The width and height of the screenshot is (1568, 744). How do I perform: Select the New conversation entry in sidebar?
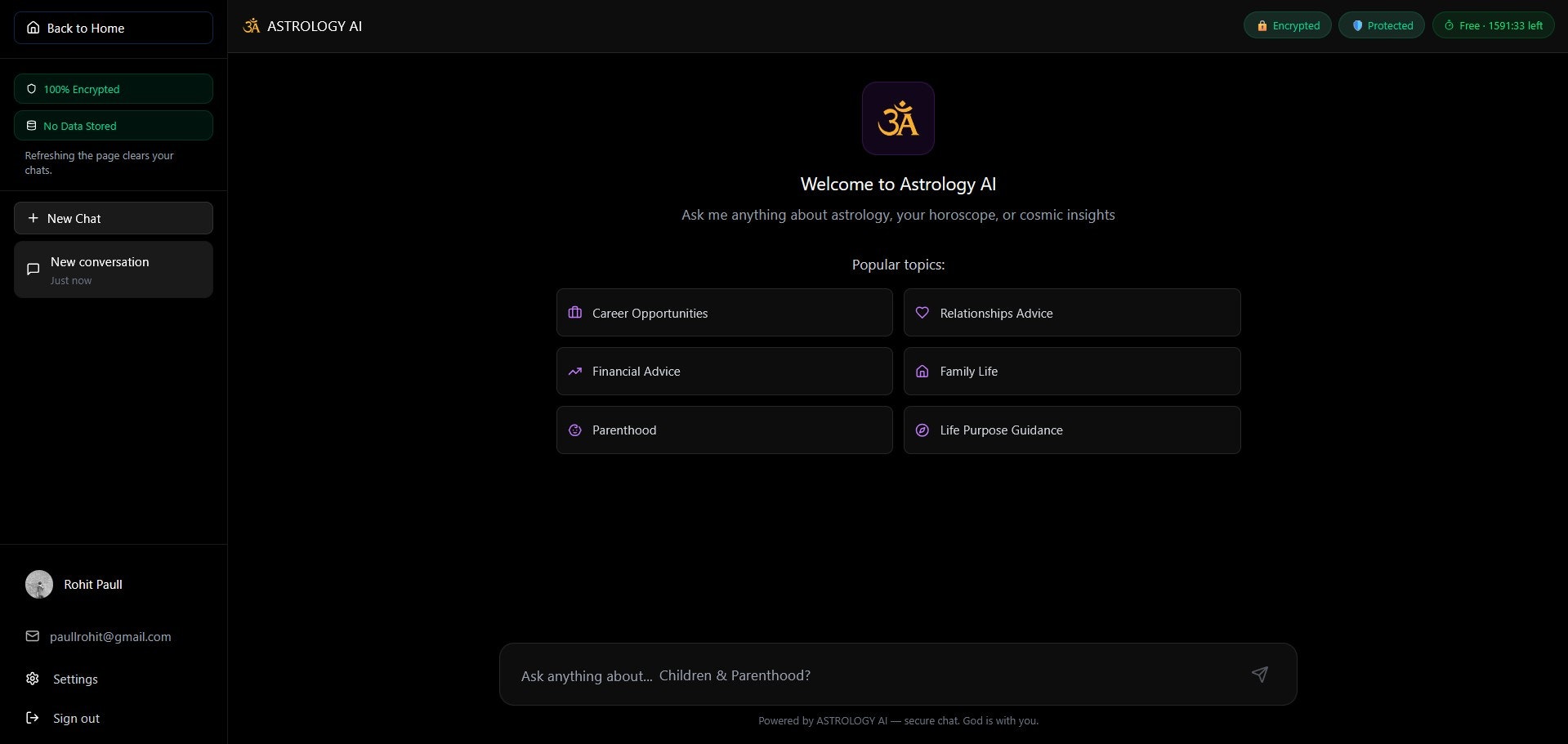(113, 269)
